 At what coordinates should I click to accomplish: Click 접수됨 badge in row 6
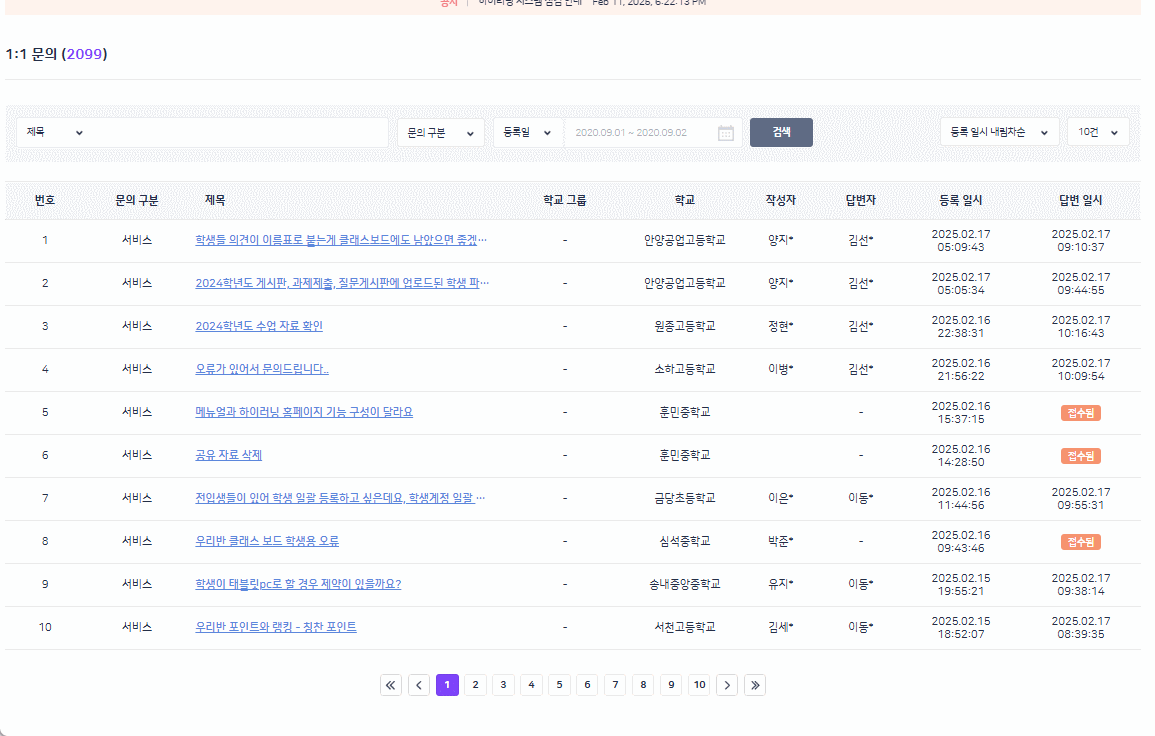click(1080, 456)
